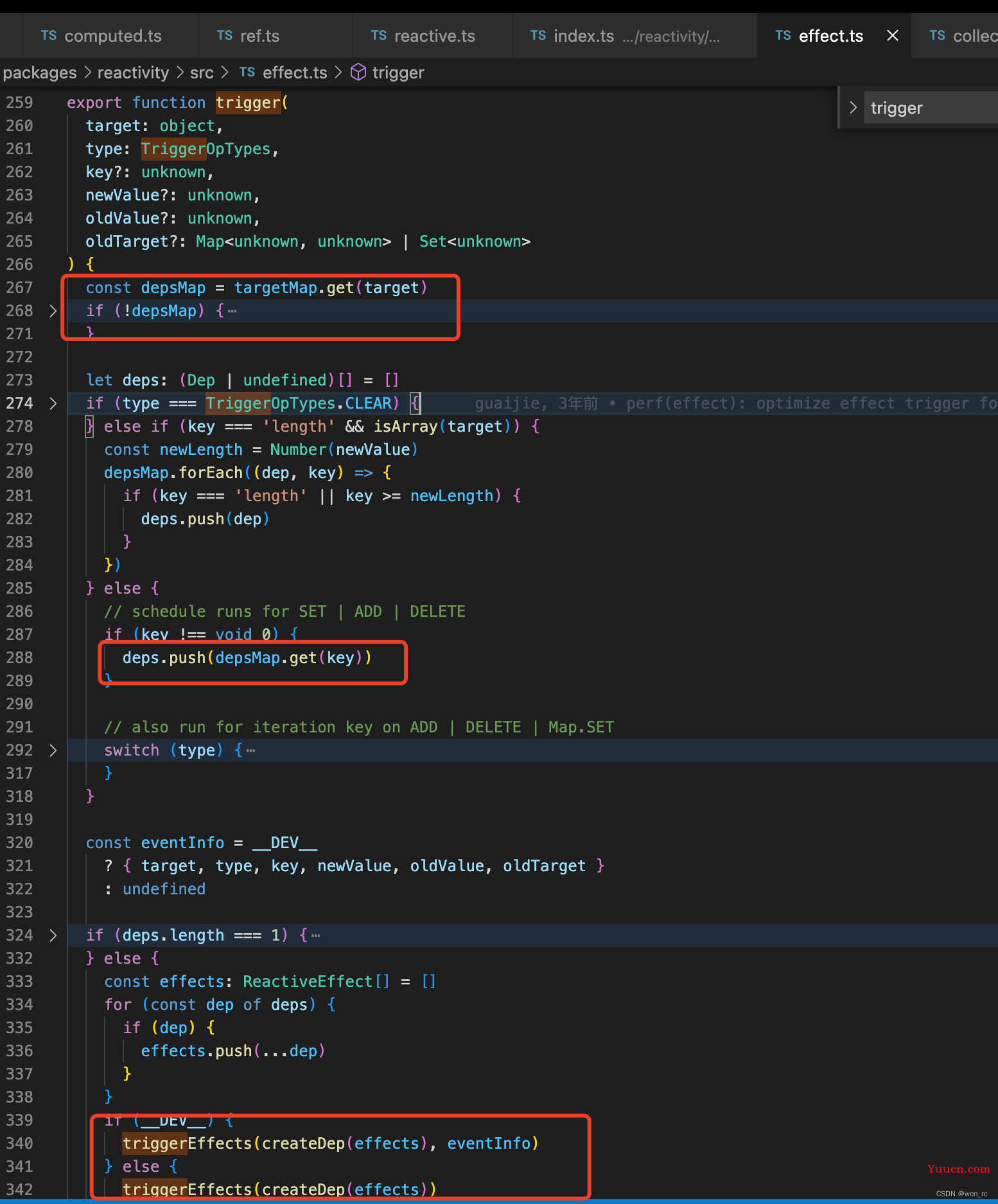This screenshot has width=998, height=1204.
Task: Click TS icon on effect.ts tab
Action: 783,36
